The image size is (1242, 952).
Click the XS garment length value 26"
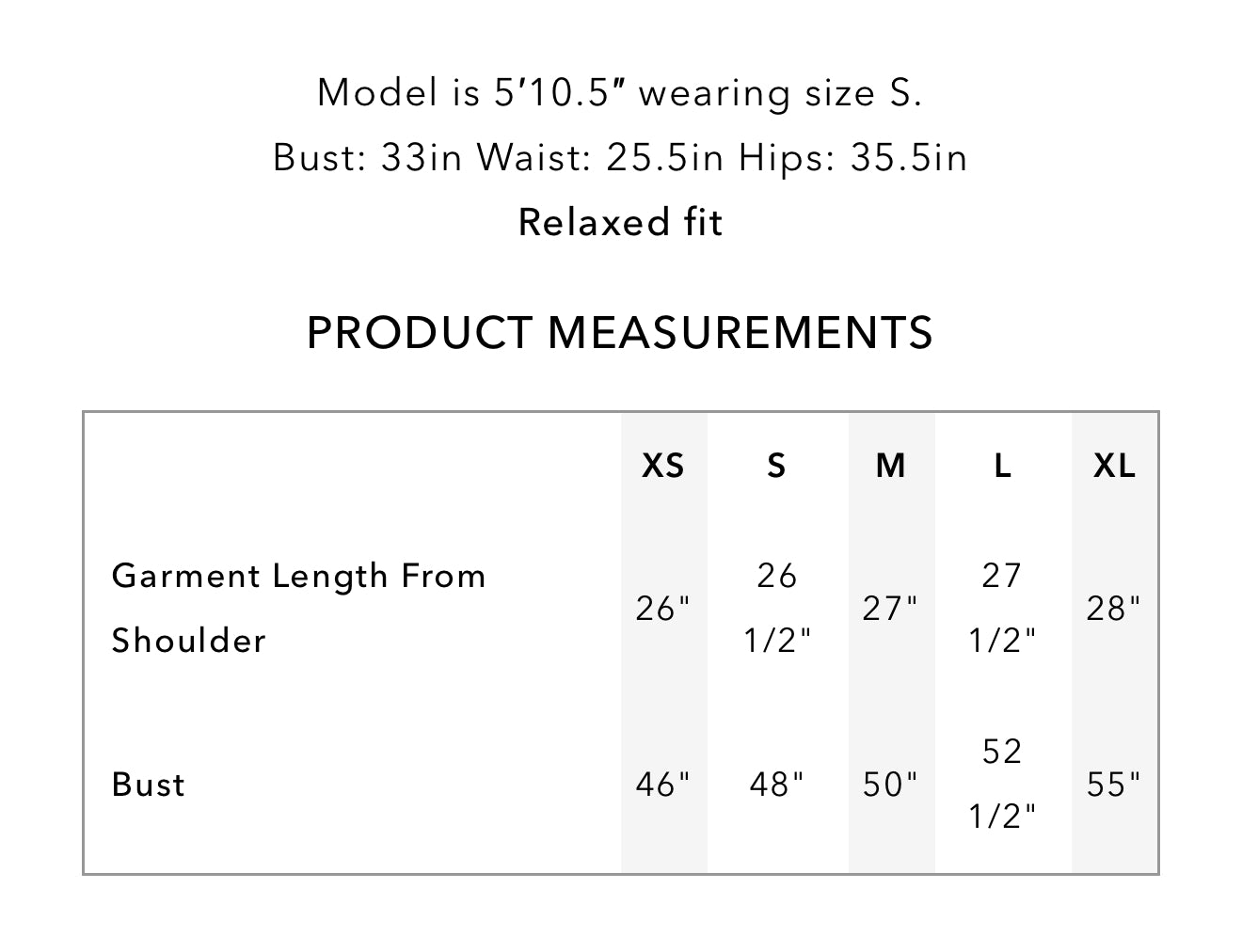tap(663, 609)
